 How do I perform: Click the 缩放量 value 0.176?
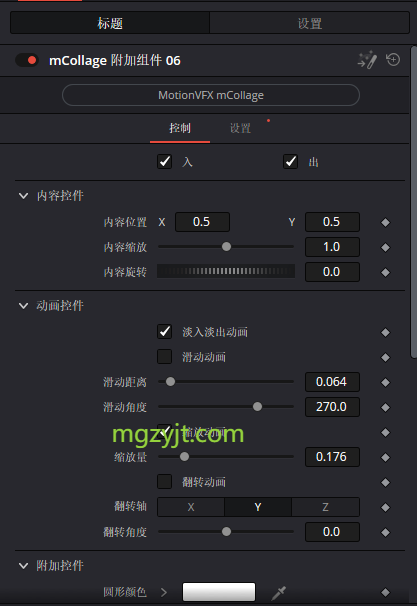pyautogui.click(x=332, y=457)
